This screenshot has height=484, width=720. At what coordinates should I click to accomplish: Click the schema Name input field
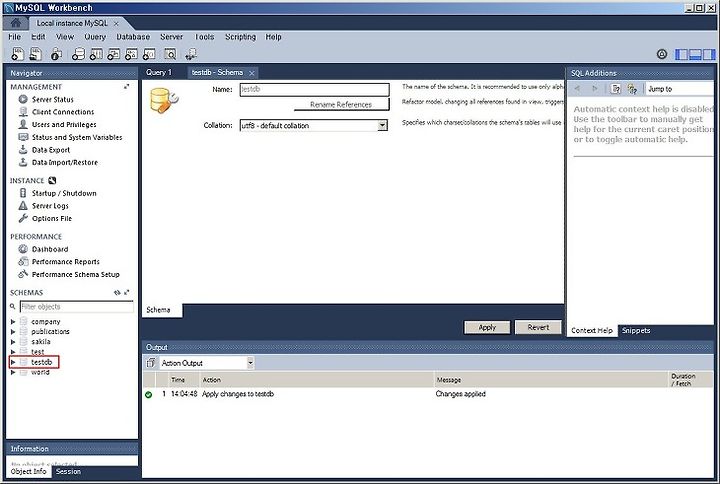[315, 90]
